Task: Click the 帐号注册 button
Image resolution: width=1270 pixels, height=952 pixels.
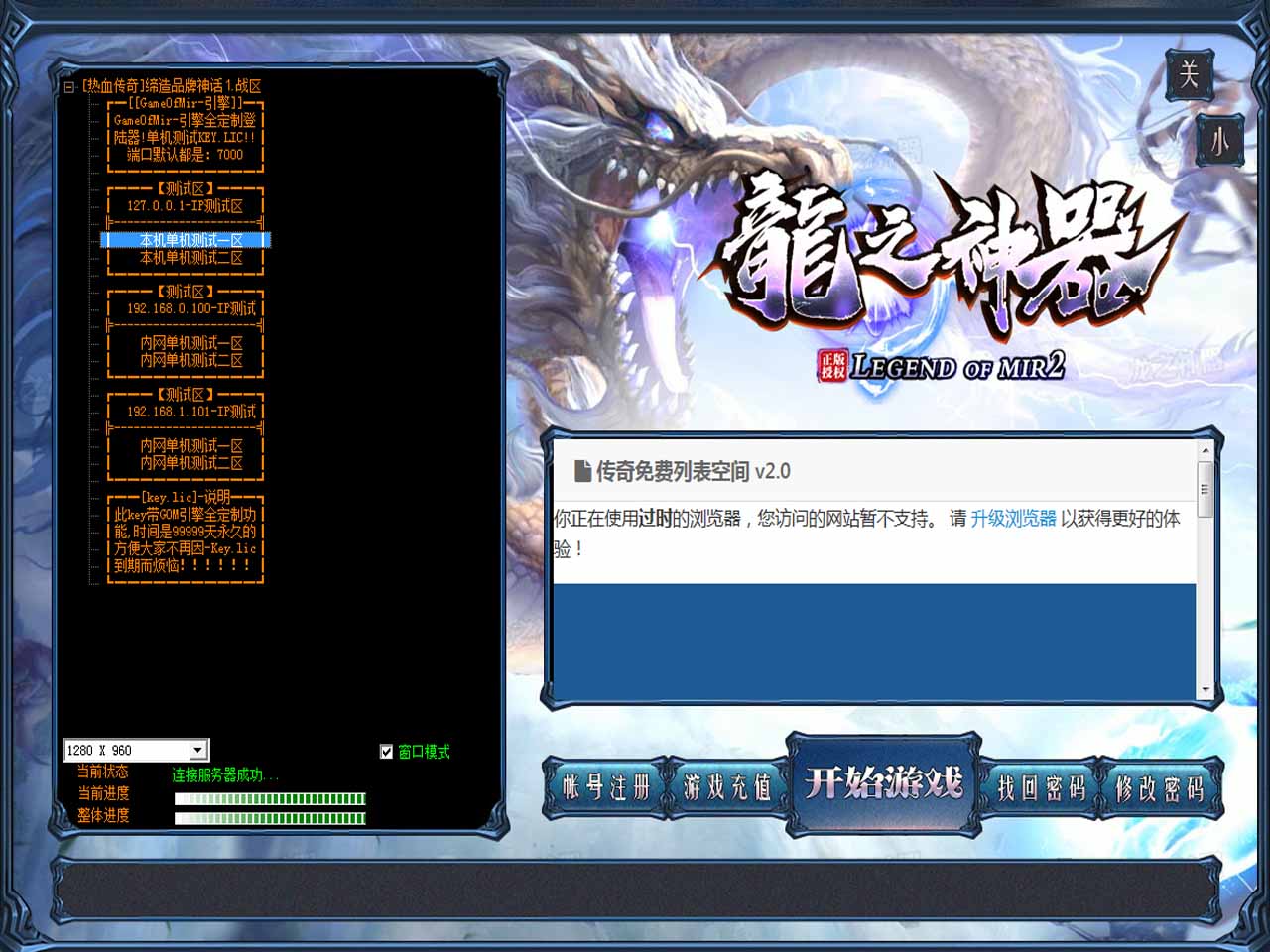Action: pos(605,787)
